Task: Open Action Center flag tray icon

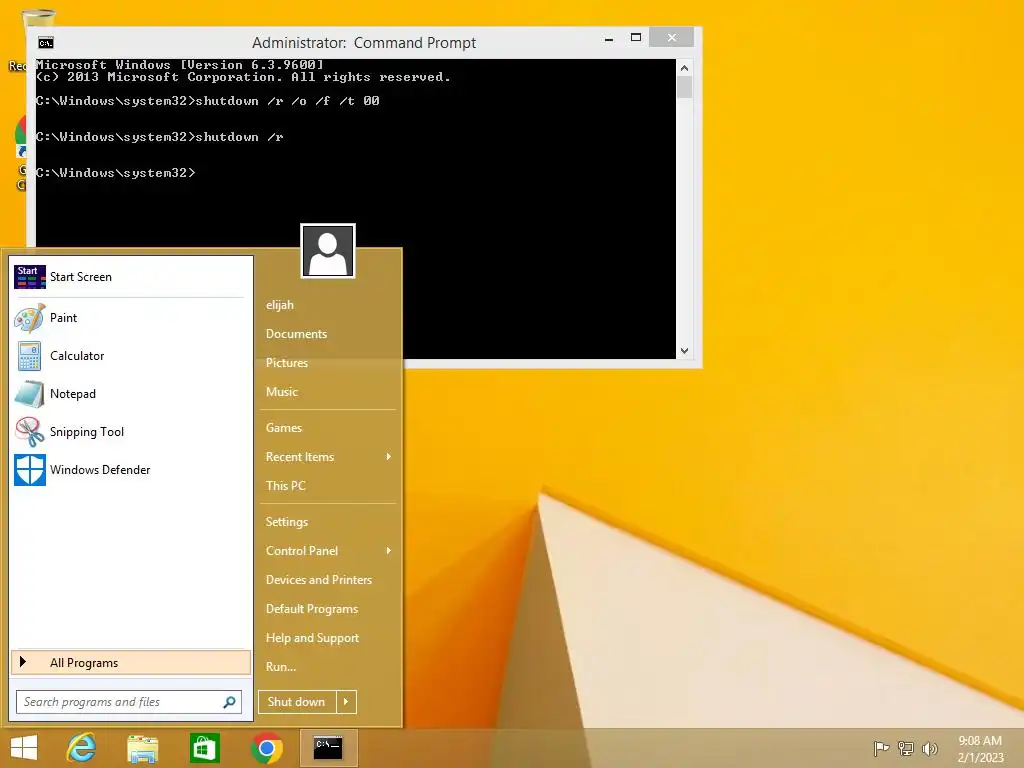Action: point(881,748)
